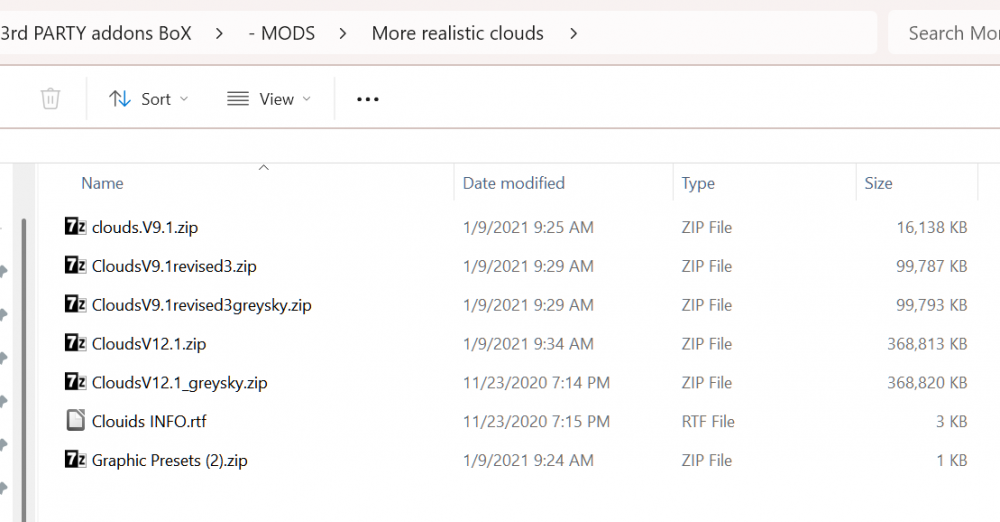Click the Size column header
1000x522 pixels.
click(878, 183)
